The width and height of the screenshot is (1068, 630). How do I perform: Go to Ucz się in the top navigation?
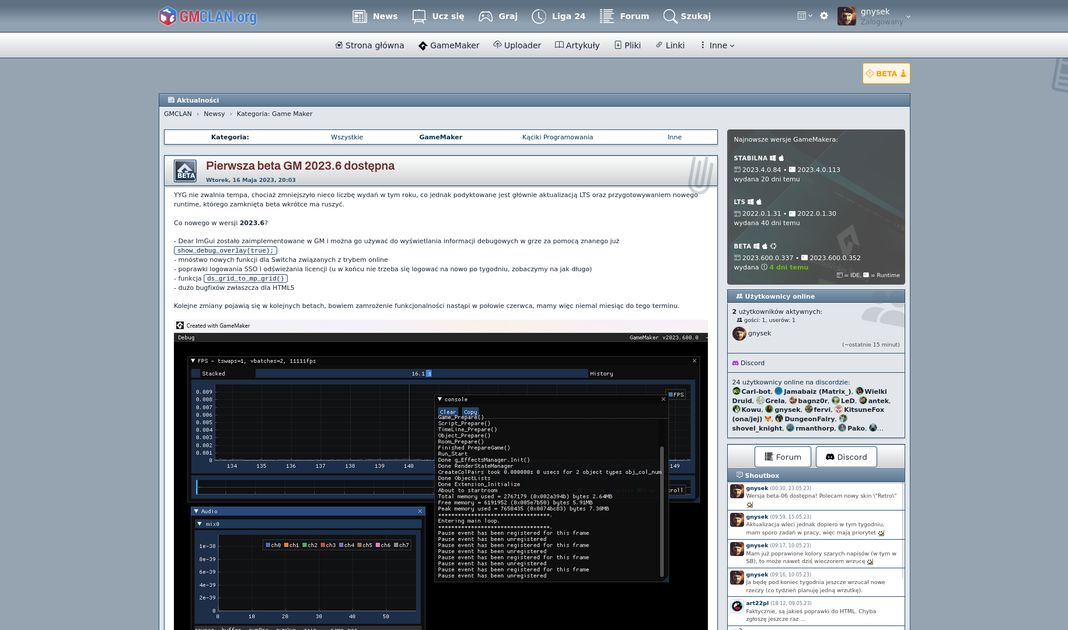tap(438, 16)
